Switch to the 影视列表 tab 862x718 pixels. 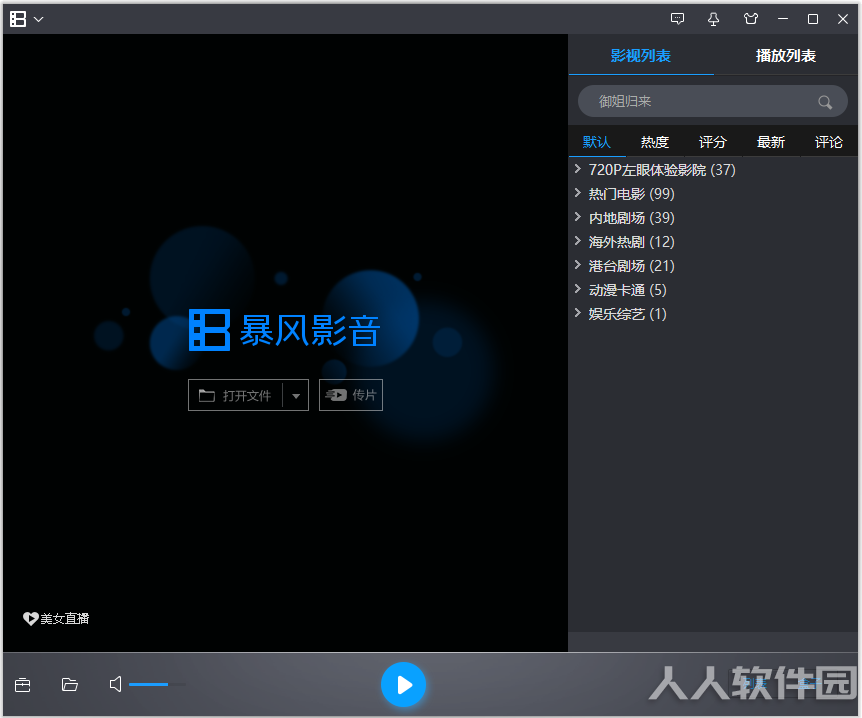(641, 56)
